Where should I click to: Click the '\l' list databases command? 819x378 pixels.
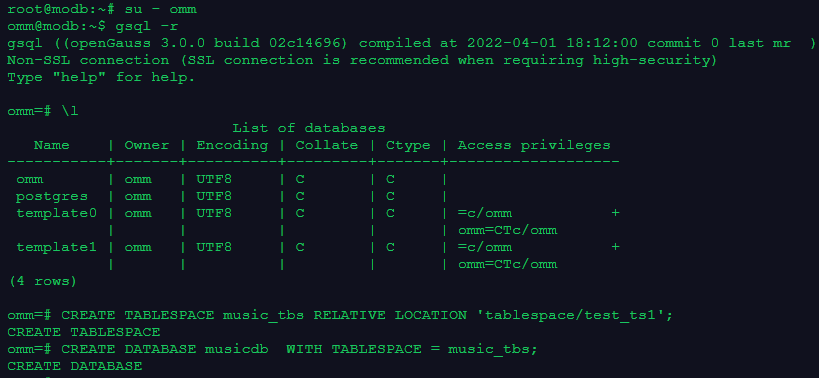[x=70, y=111]
